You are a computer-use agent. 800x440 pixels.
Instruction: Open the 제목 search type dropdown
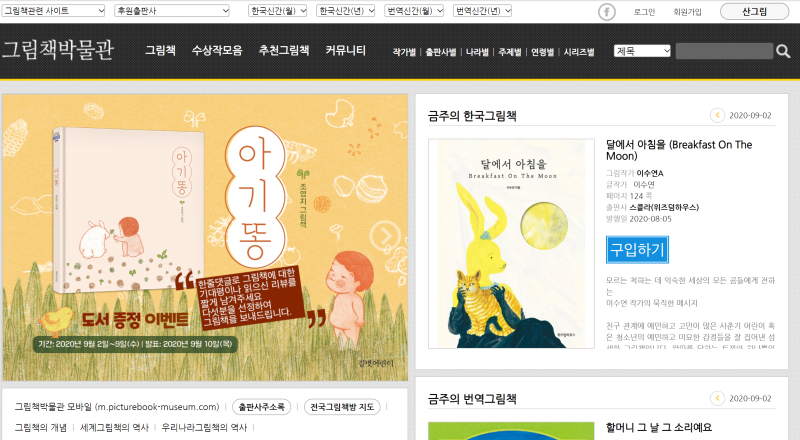[642, 51]
